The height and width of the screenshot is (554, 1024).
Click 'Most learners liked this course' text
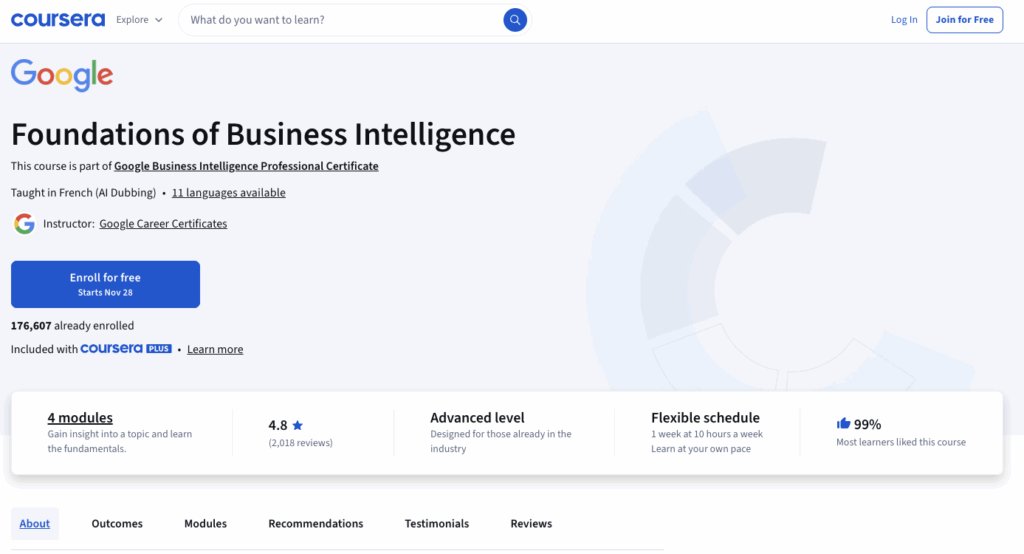point(901,442)
